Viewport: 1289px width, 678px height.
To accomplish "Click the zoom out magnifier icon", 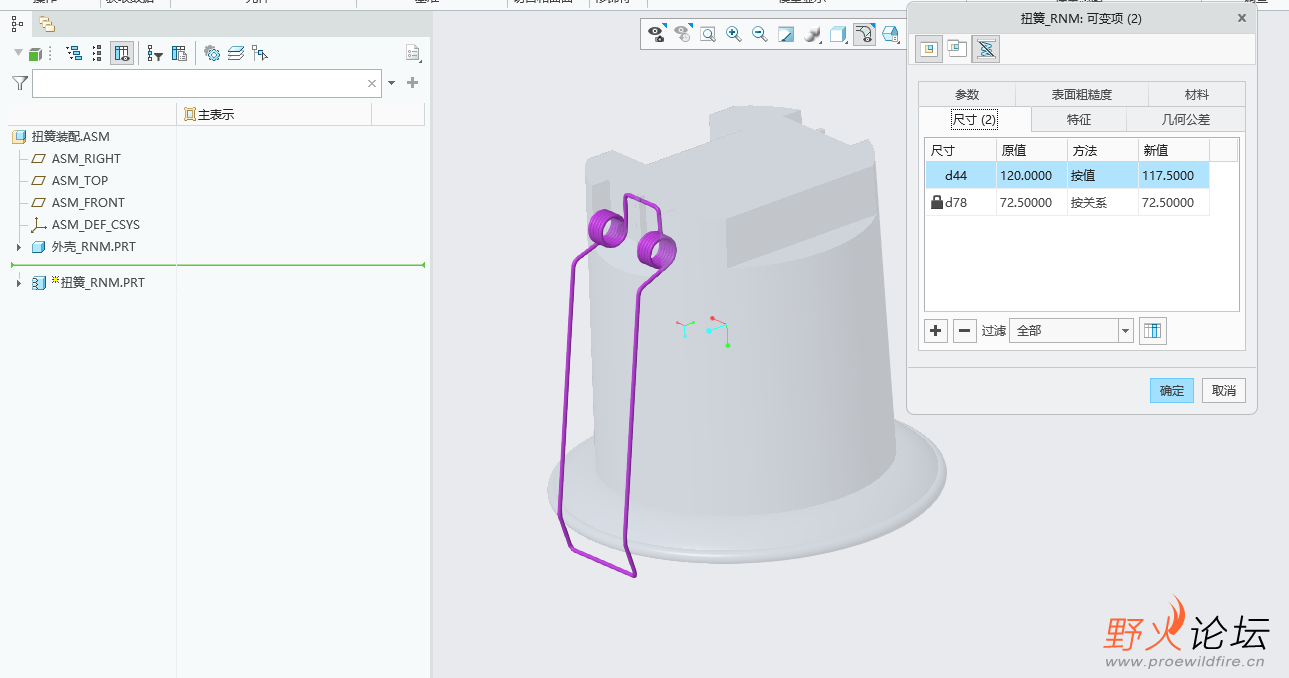I will click(759, 34).
